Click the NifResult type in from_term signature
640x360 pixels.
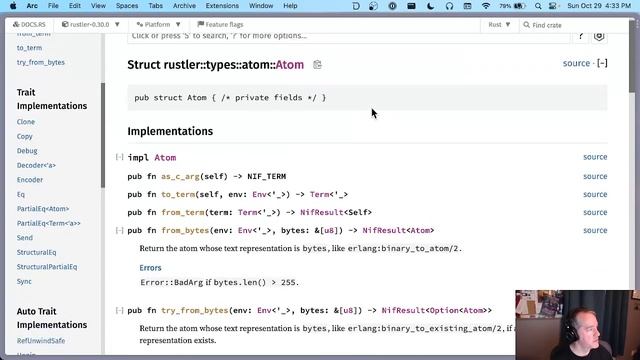pyautogui.click(x=322, y=213)
